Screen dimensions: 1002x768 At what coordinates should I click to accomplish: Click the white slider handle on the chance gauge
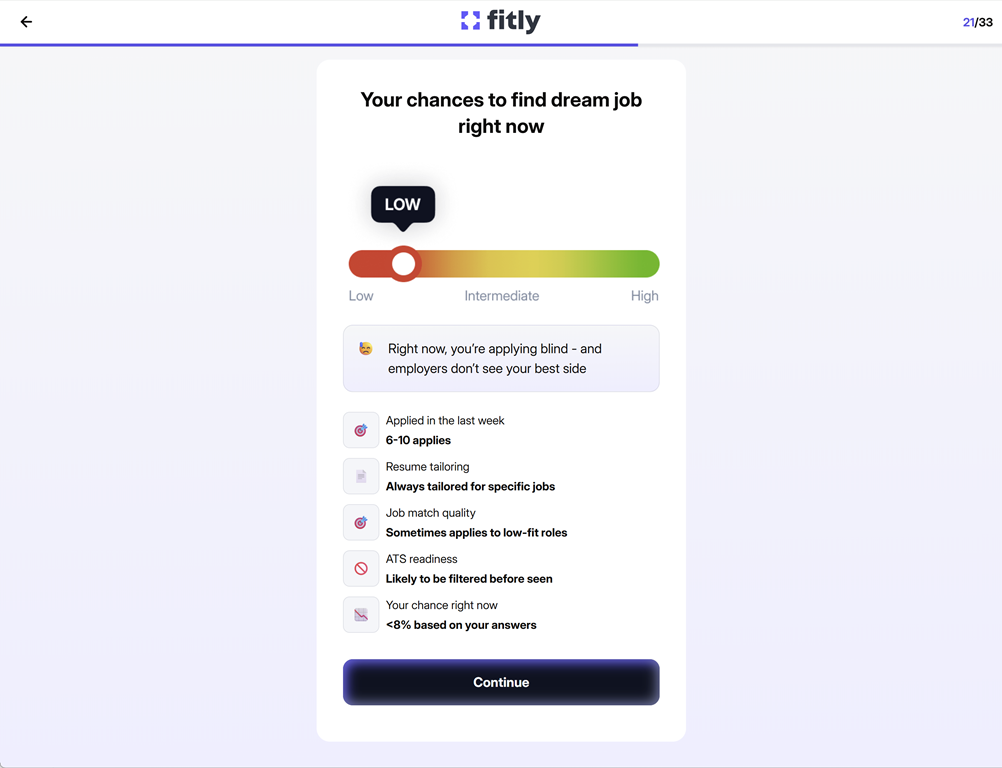(403, 264)
